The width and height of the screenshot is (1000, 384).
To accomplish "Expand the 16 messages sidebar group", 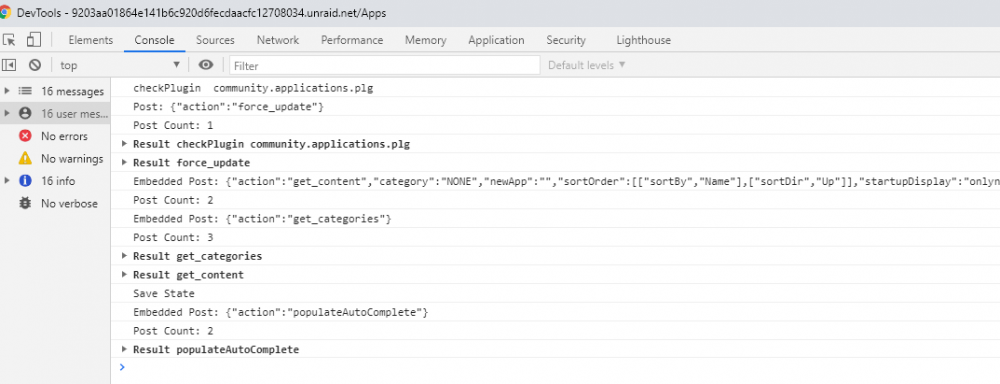I will 7,91.
